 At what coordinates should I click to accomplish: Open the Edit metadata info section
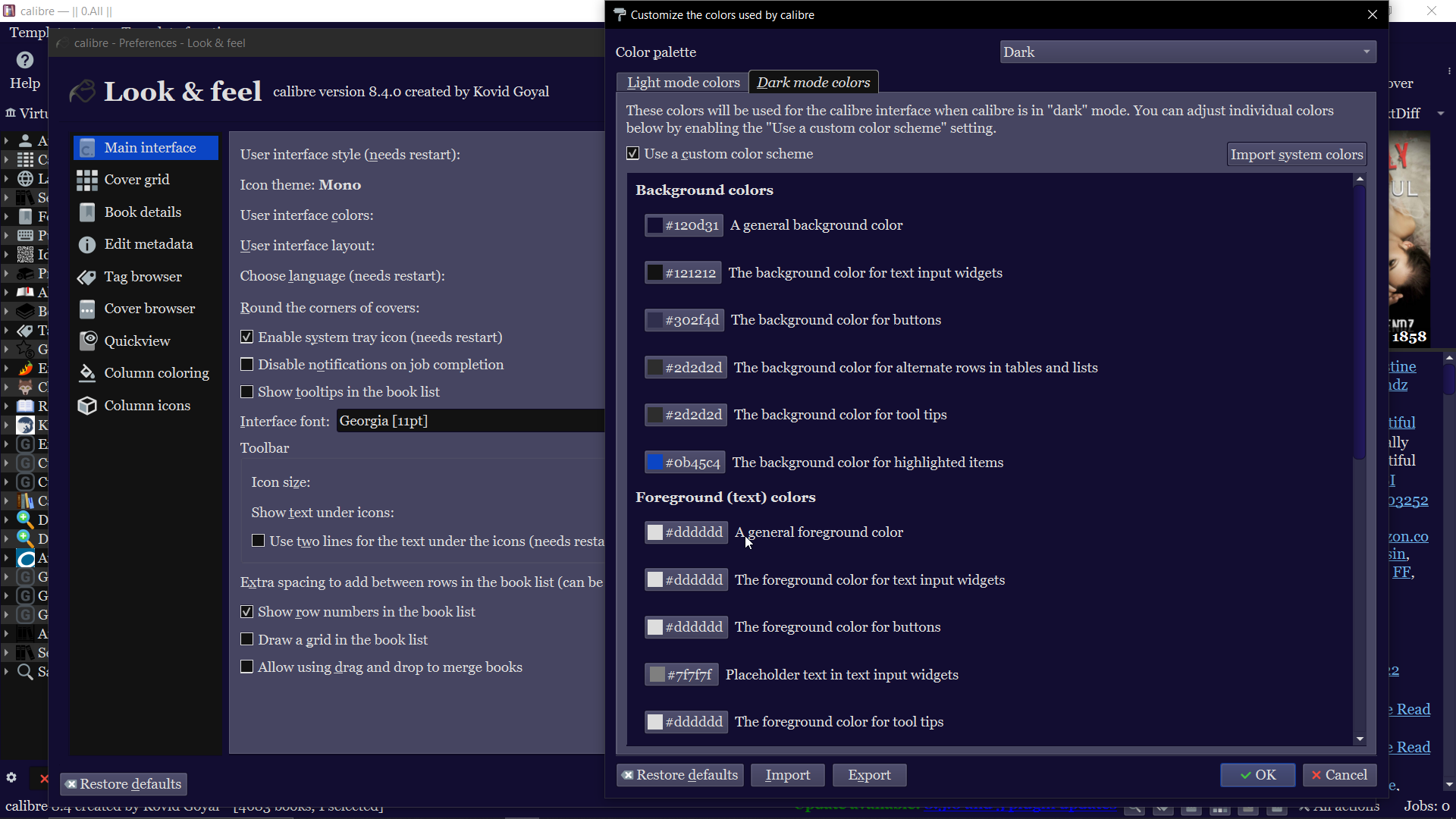[148, 244]
